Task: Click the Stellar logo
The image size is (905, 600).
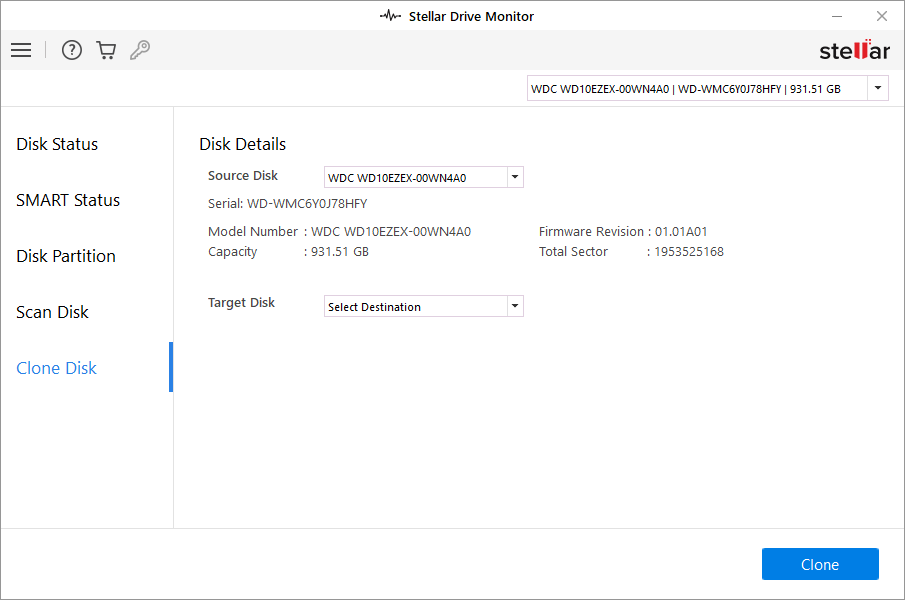Action: pyautogui.click(x=853, y=51)
